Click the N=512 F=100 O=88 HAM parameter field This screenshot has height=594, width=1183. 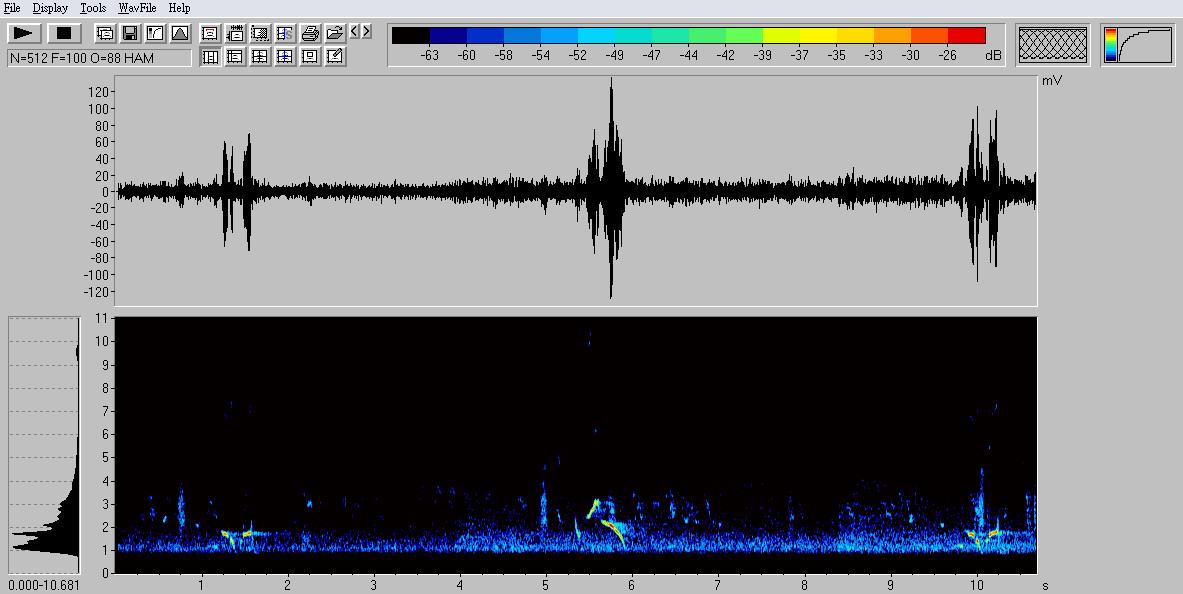99,58
